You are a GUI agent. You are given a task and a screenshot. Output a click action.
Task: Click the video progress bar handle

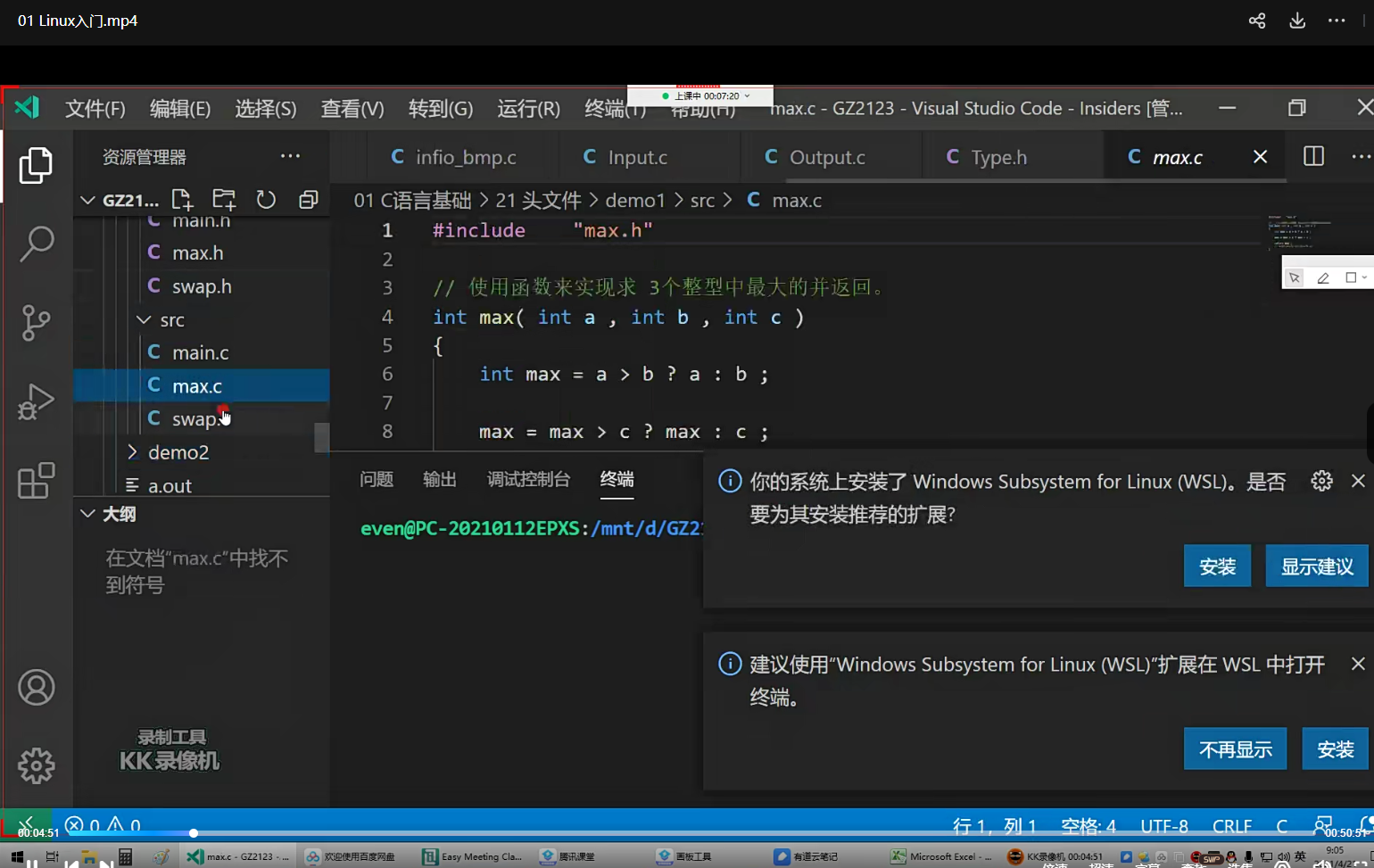194,833
